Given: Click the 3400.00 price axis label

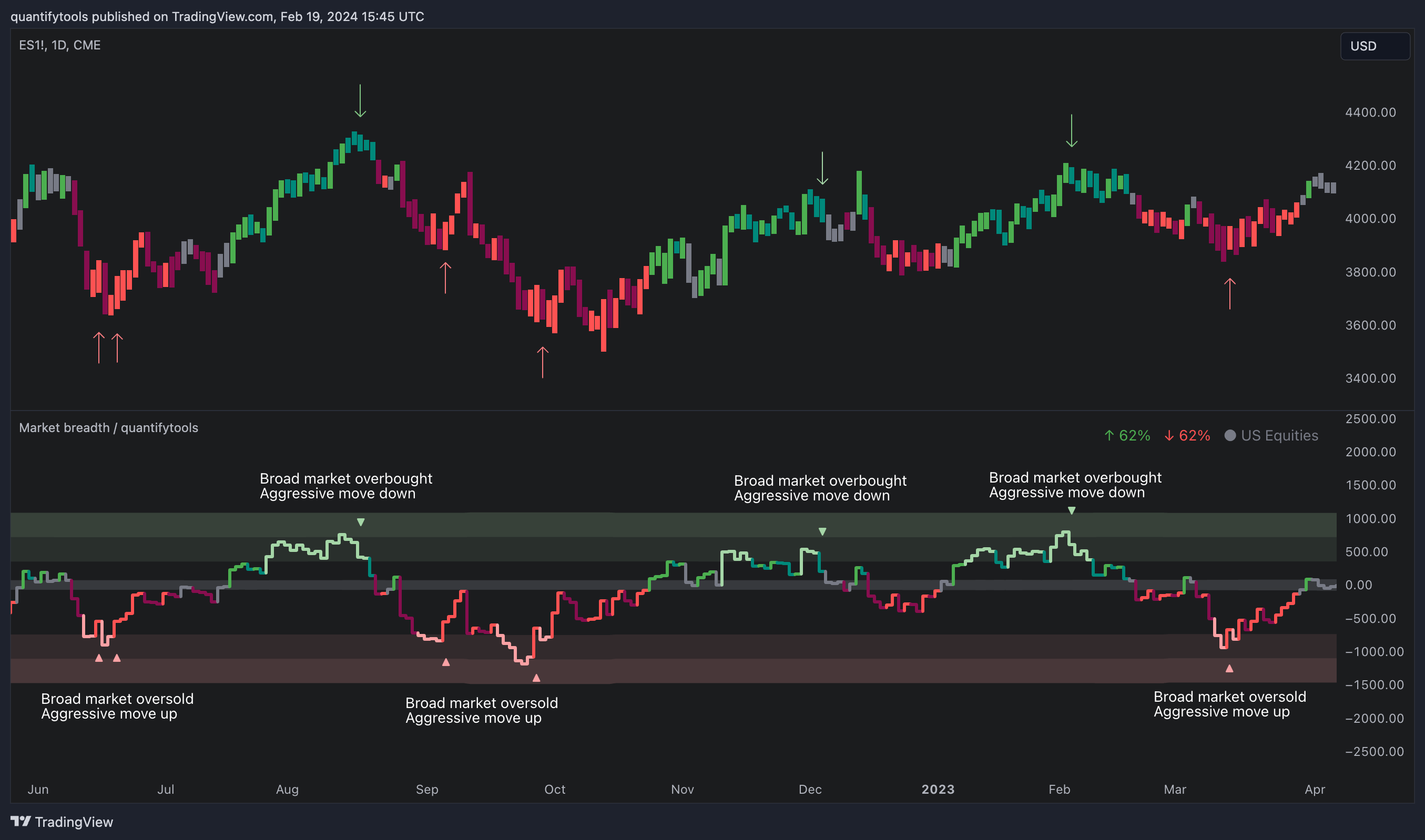Looking at the screenshot, I should 1371,378.
